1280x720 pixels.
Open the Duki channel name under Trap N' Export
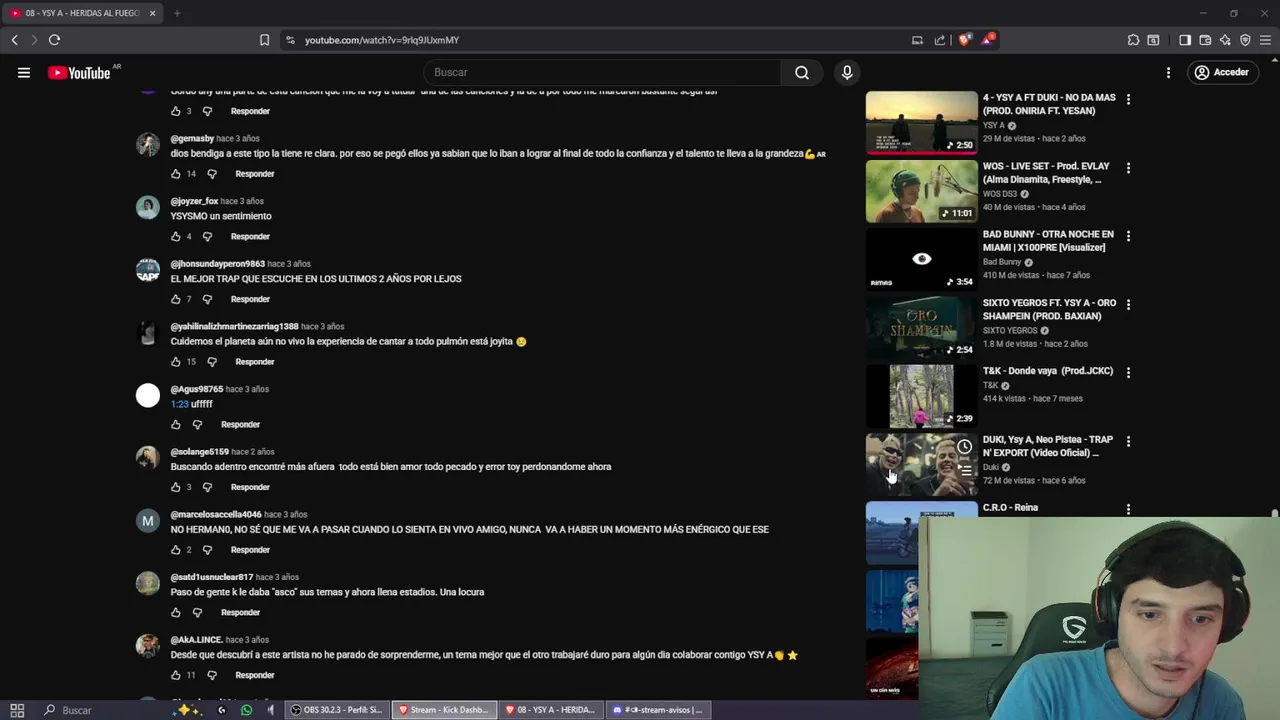(991, 467)
